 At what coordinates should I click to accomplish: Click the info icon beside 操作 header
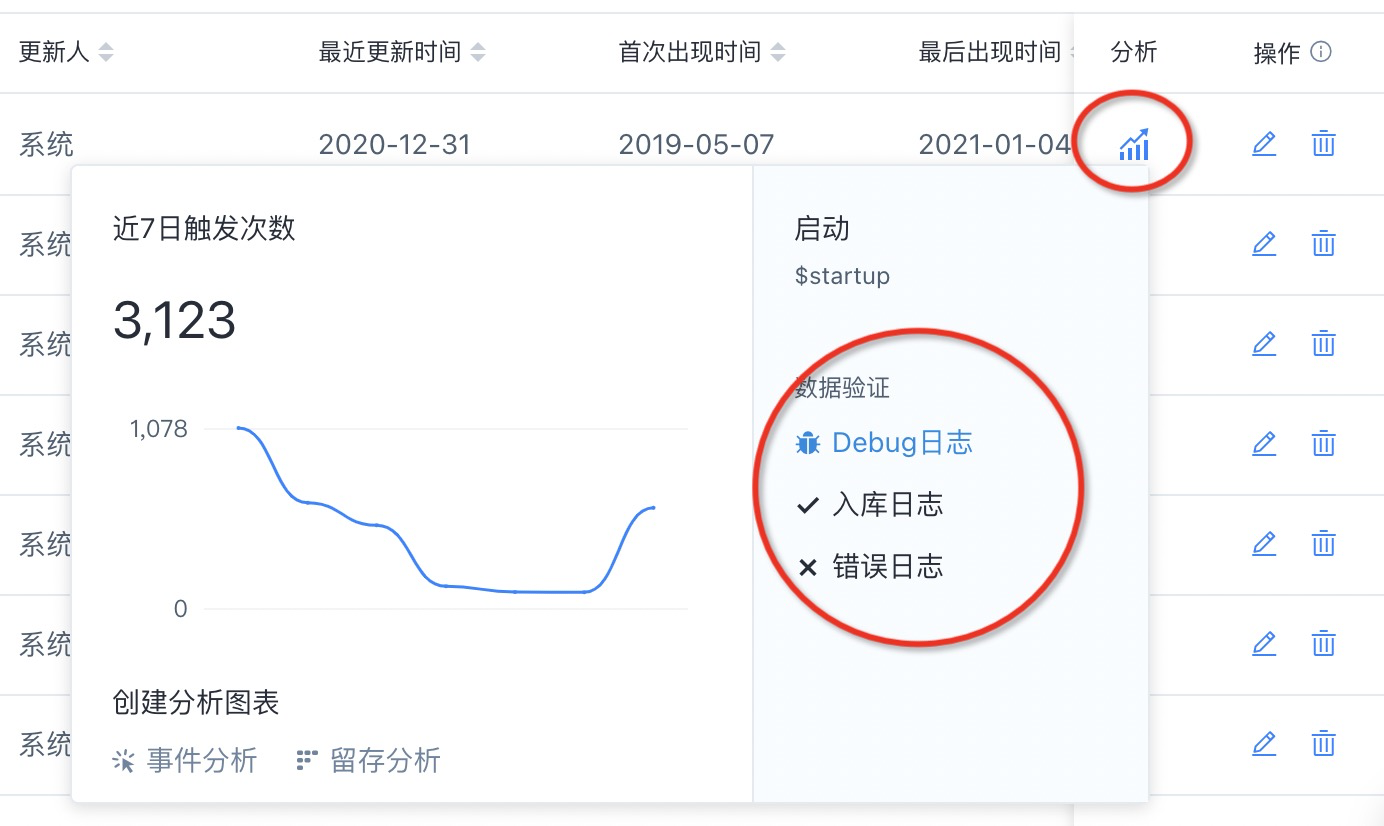point(1321,51)
